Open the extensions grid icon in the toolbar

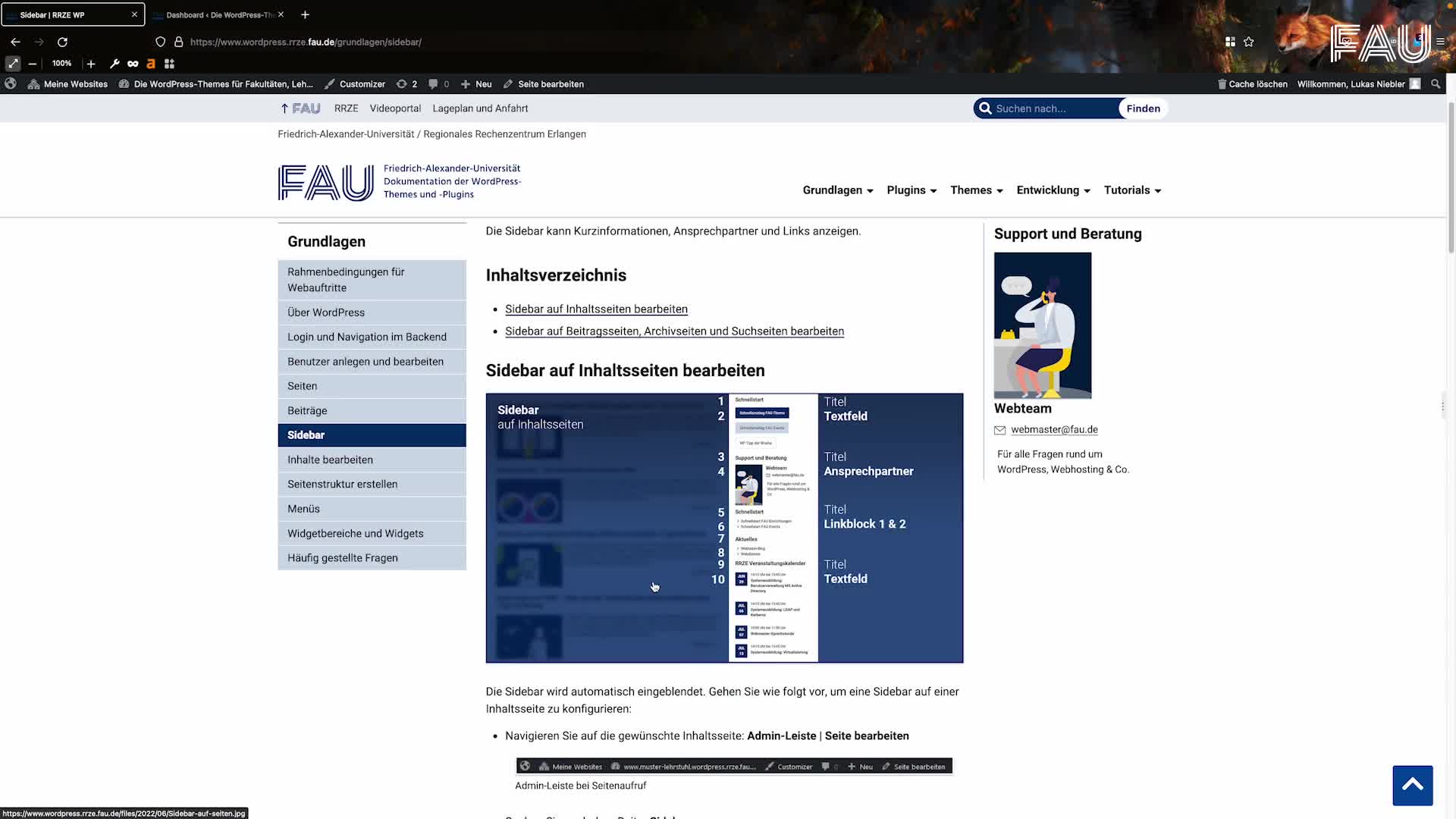click(169, 64)
